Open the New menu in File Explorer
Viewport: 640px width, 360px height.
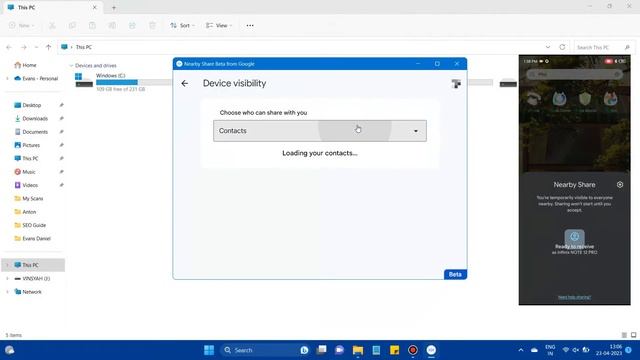point(21,25)
